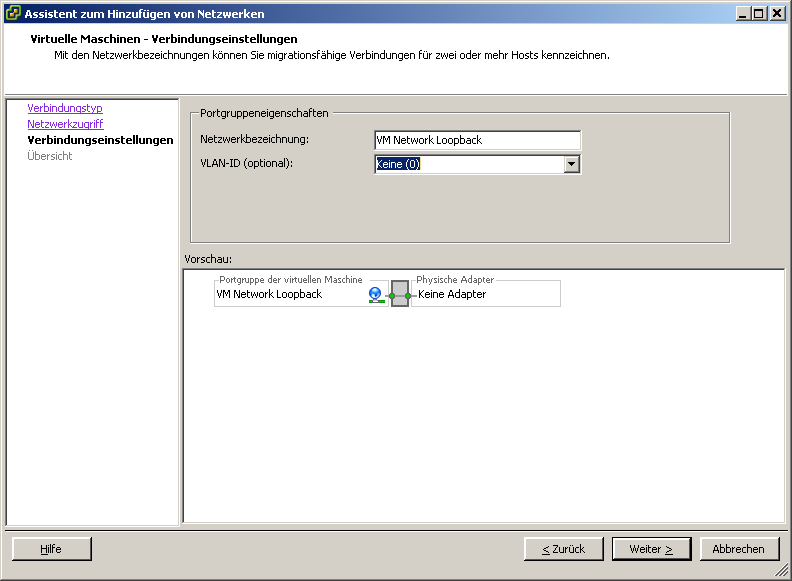Go back to the Netzwerkzugriff step

(65, 124)
